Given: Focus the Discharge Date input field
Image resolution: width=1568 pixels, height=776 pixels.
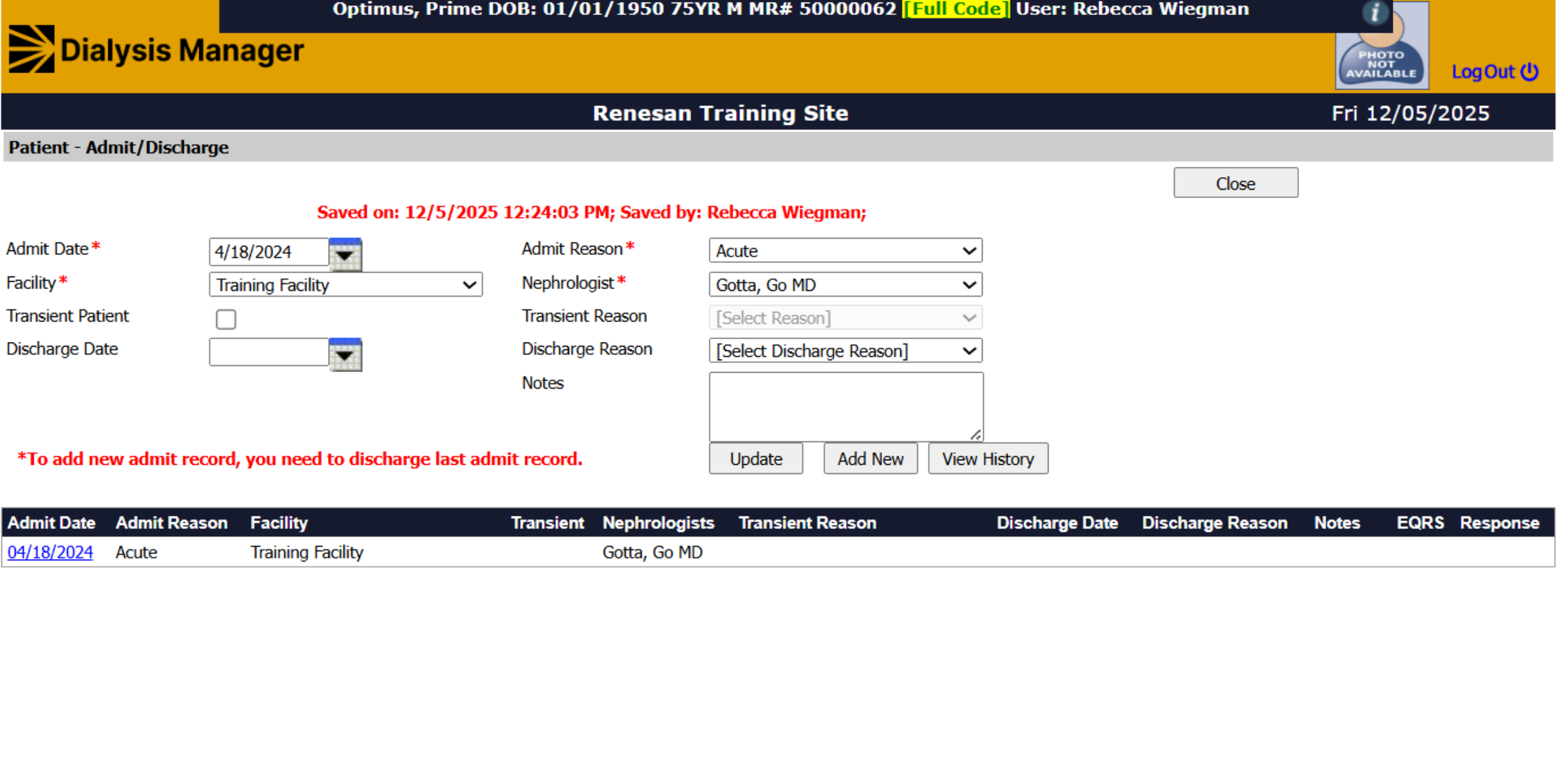Looking at the screenshot, I should 269,352.
